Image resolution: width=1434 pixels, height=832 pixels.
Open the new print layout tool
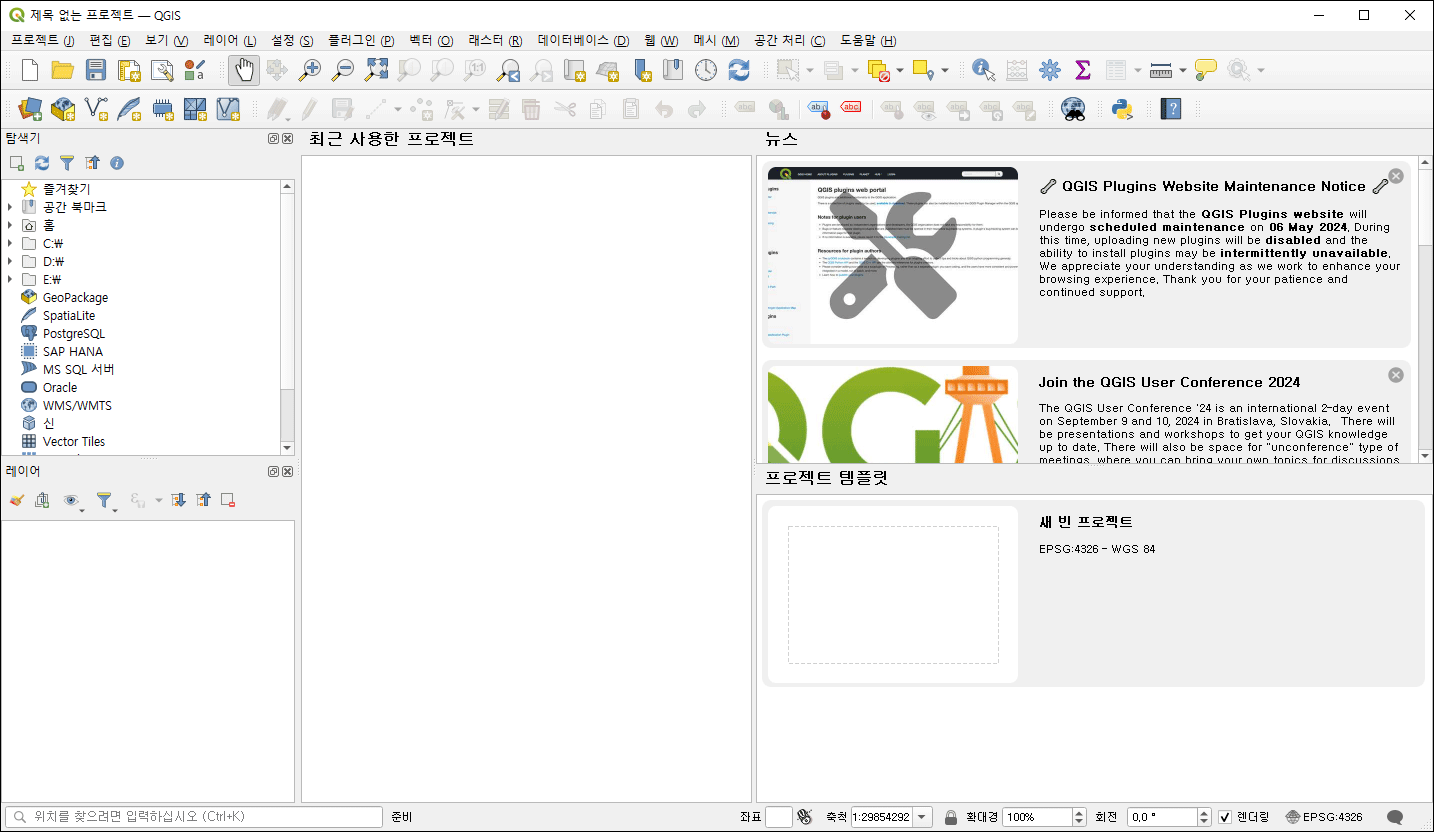pyautogui.click(x=129, y=70)
